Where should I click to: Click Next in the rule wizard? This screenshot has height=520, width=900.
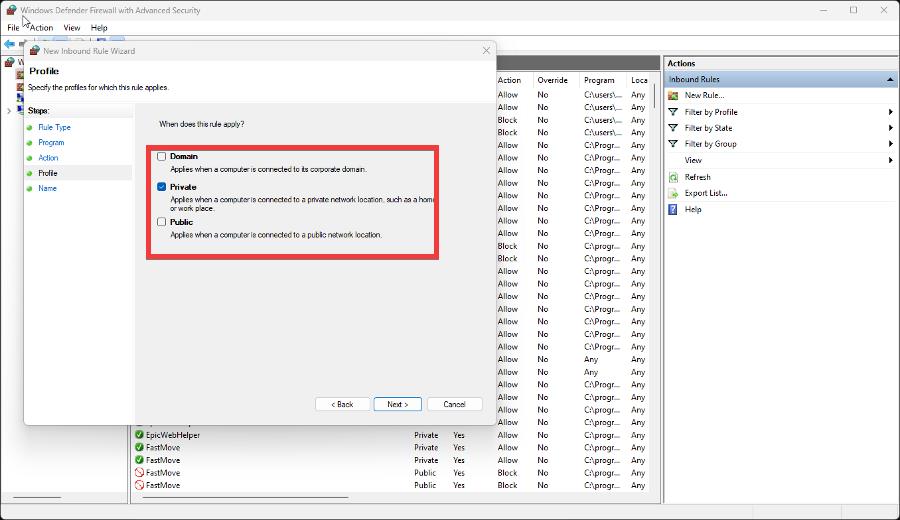pos(397,404)
